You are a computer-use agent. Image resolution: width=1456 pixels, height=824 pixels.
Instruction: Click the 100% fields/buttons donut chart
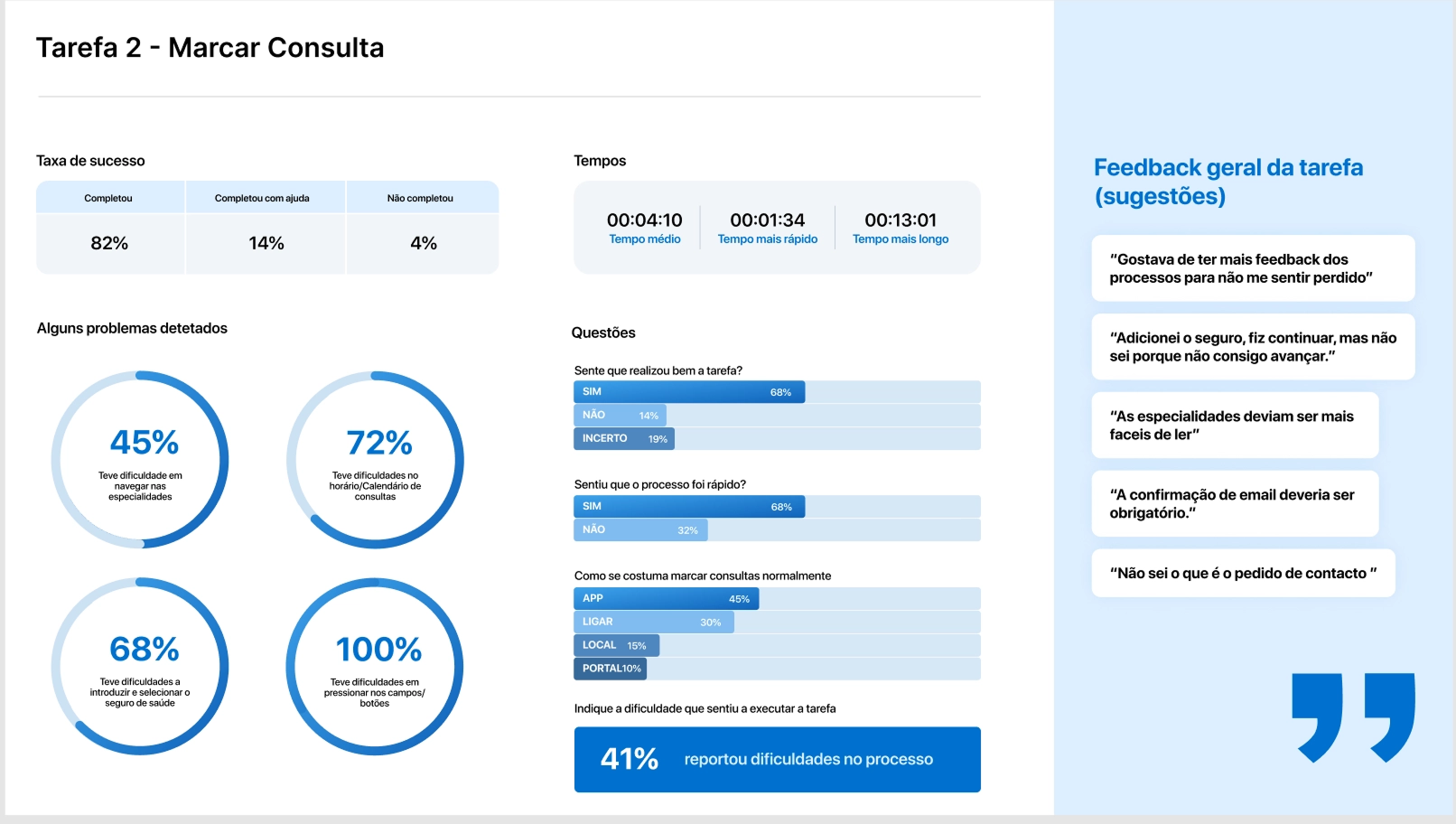point(375,667)
